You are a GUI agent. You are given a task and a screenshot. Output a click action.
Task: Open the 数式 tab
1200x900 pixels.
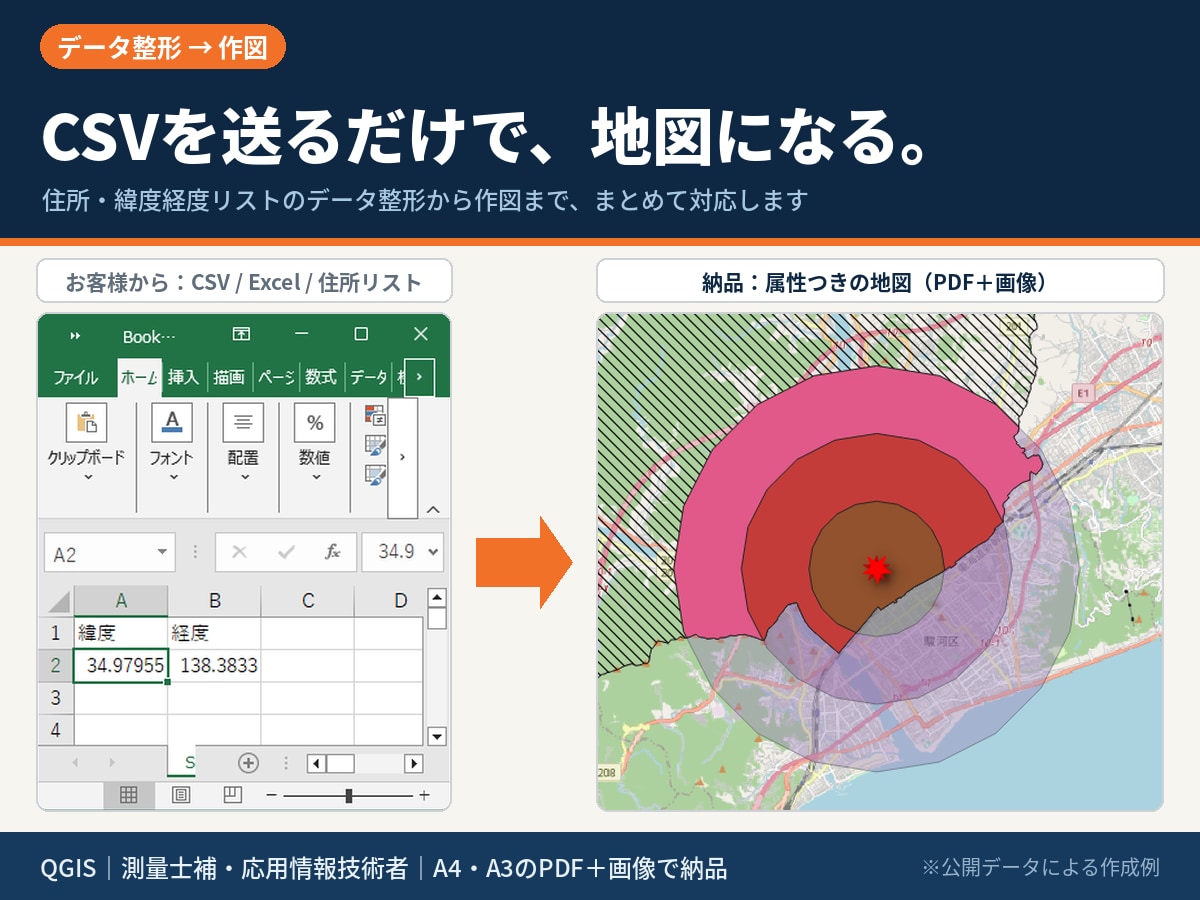click(321, 377)
